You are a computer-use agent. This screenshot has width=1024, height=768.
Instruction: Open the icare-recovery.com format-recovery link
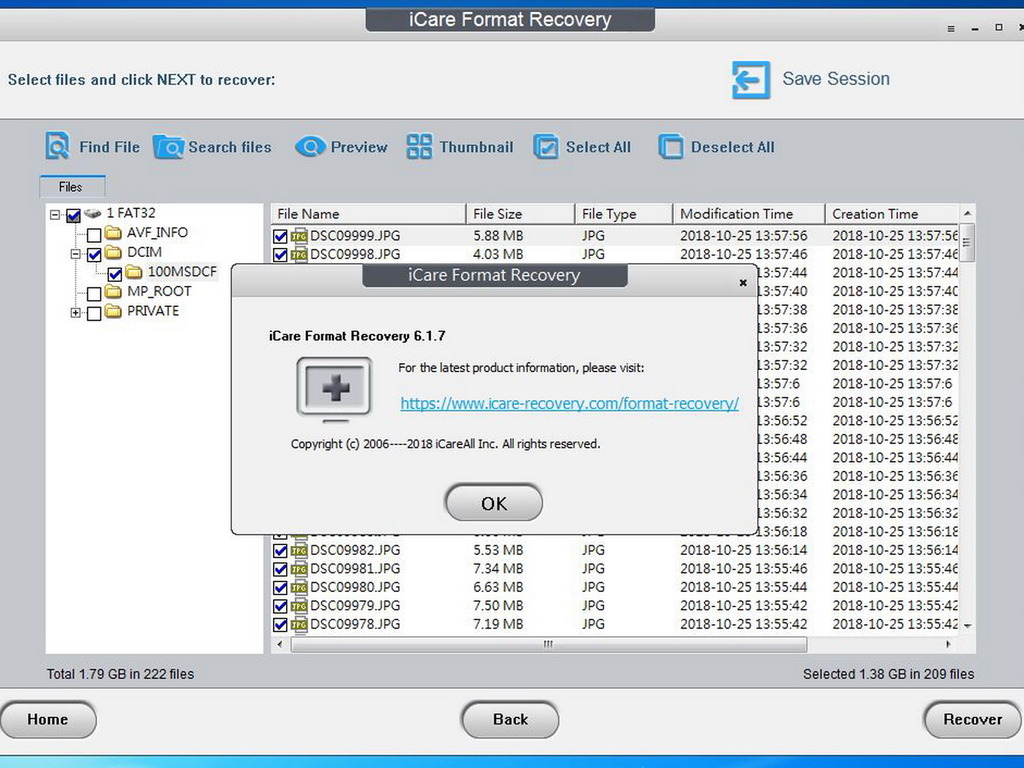569,404
